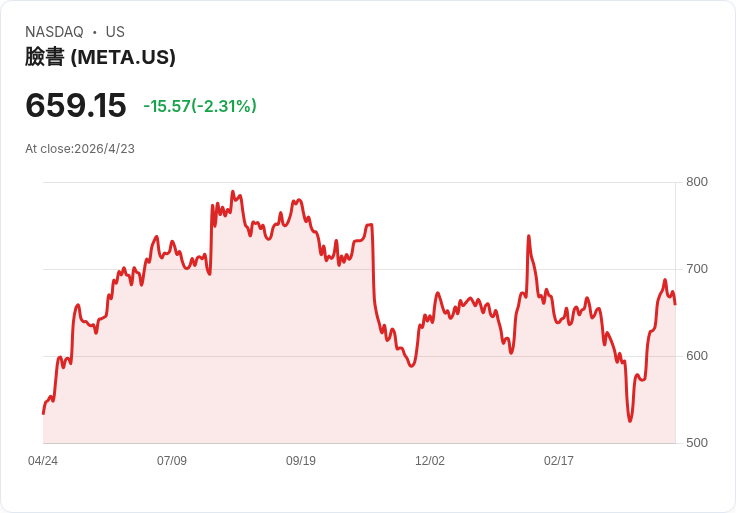This screenshot has width=736, height=513.
Task: Click the 02/17 date axis label
Action: point(559,461)
